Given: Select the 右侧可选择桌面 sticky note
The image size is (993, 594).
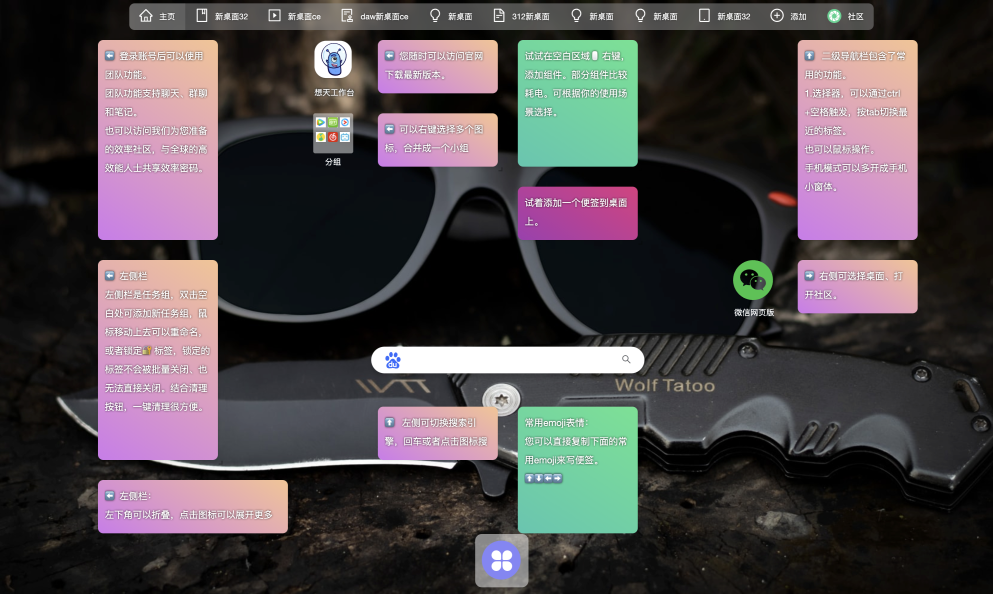Looking at the screenshot, I should (857, 286).
